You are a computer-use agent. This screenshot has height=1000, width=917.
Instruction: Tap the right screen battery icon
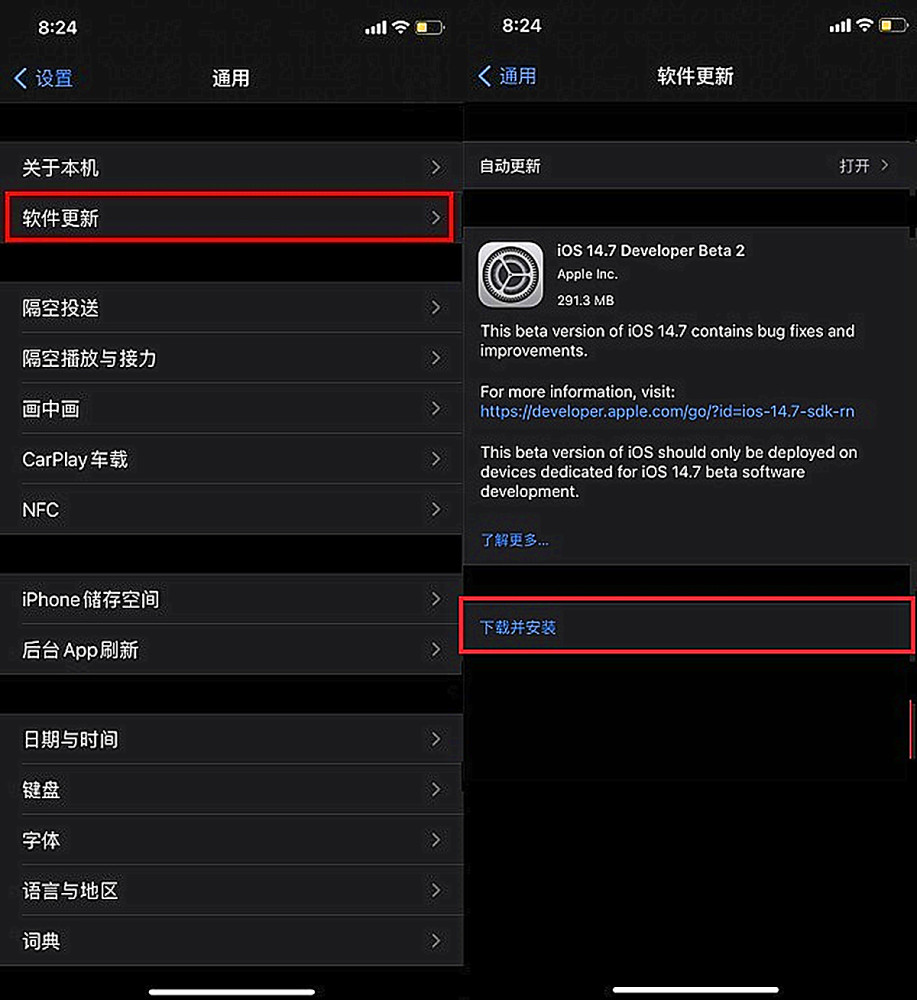click(893, 26)
